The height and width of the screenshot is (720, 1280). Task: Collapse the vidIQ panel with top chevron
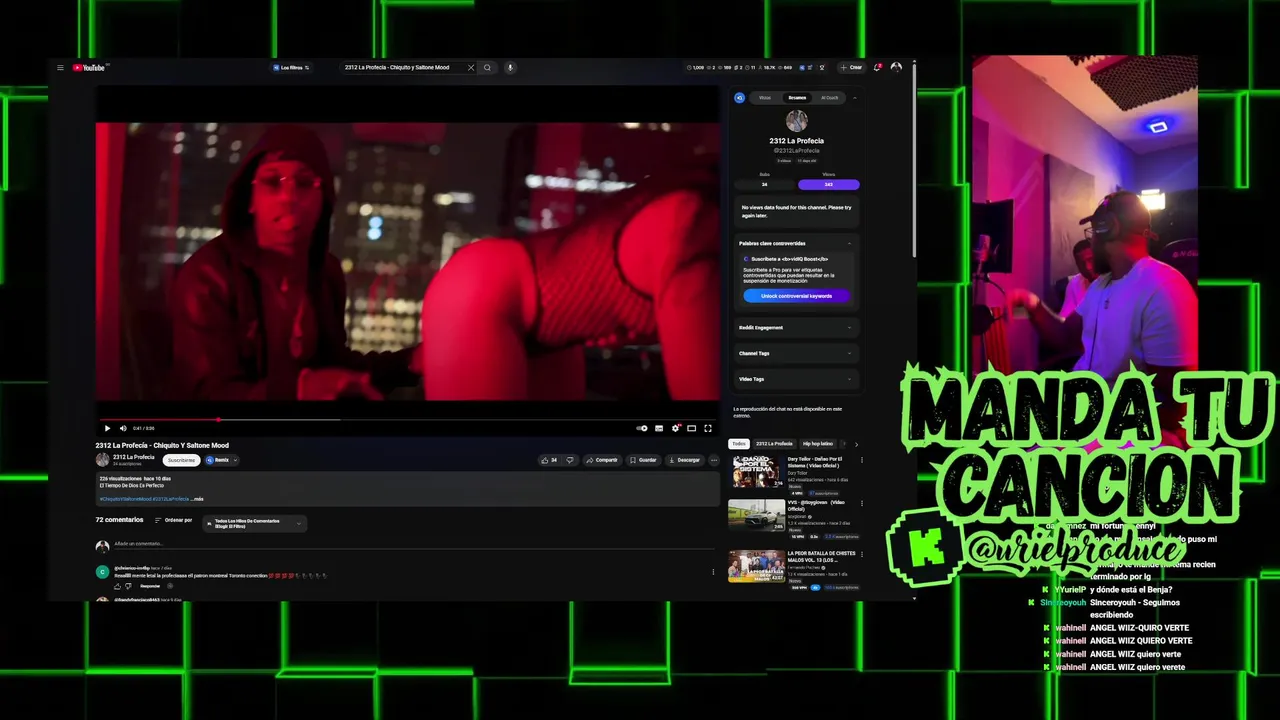(x=855, y=98)
